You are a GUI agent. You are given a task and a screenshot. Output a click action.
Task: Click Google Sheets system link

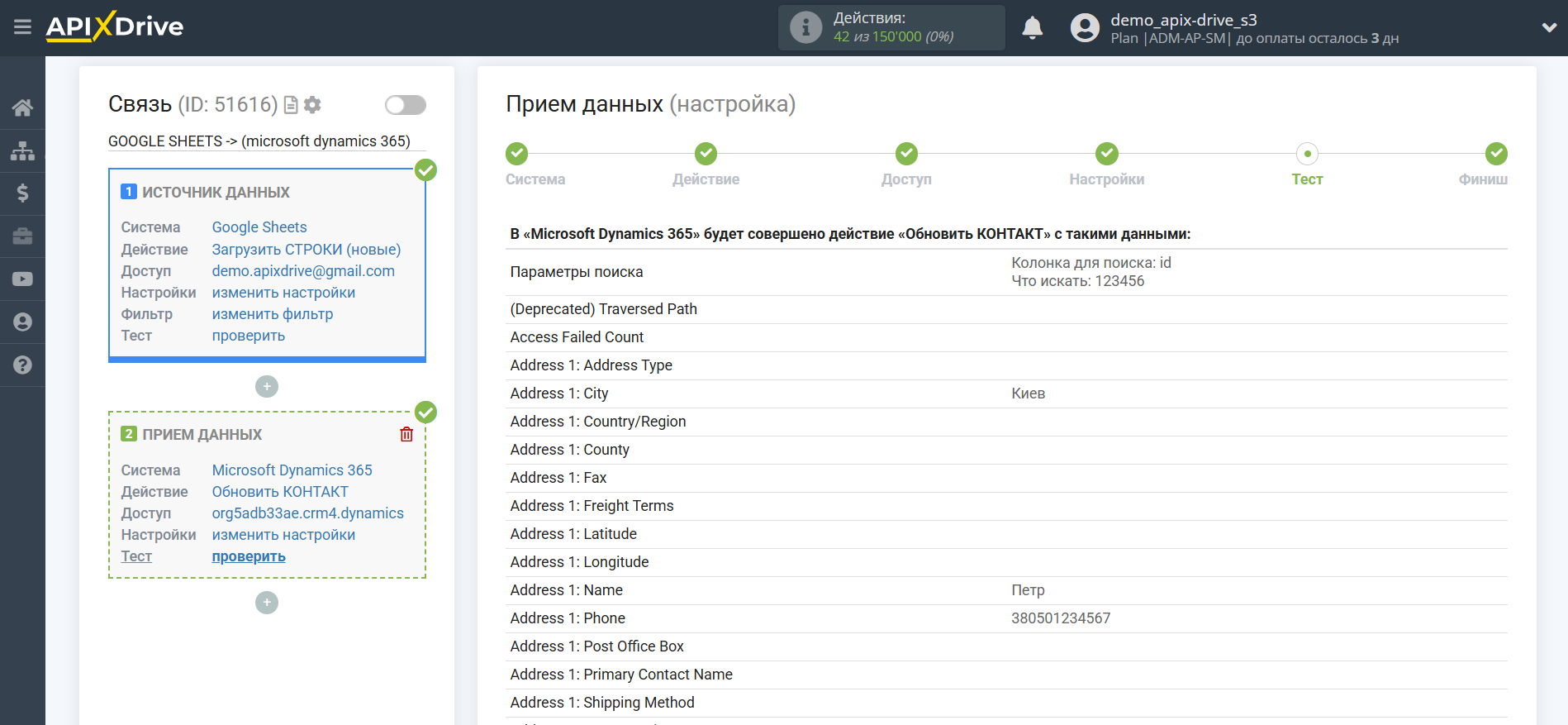(x=259, y=227)
